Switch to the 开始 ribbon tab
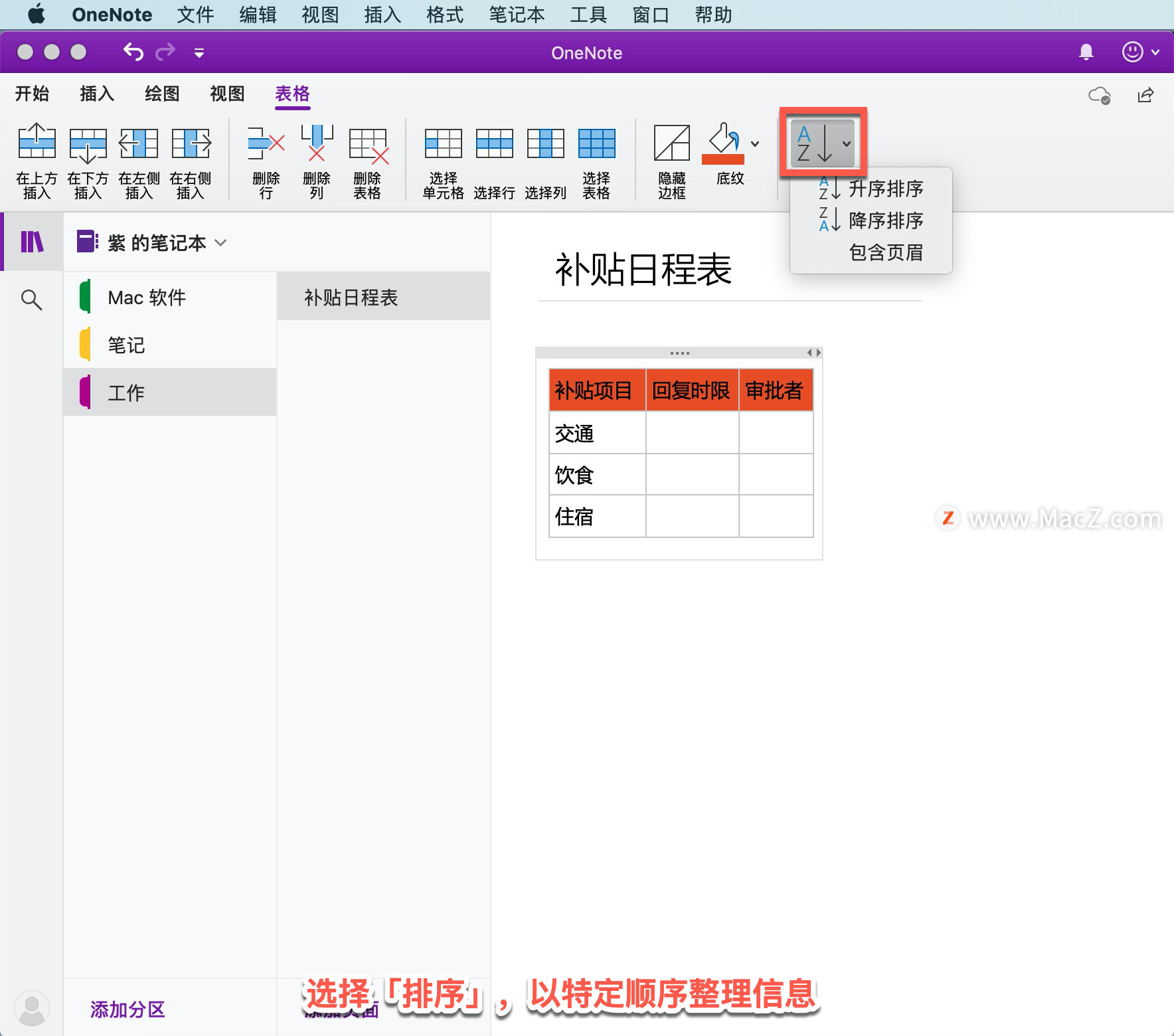 coord(32,94)
